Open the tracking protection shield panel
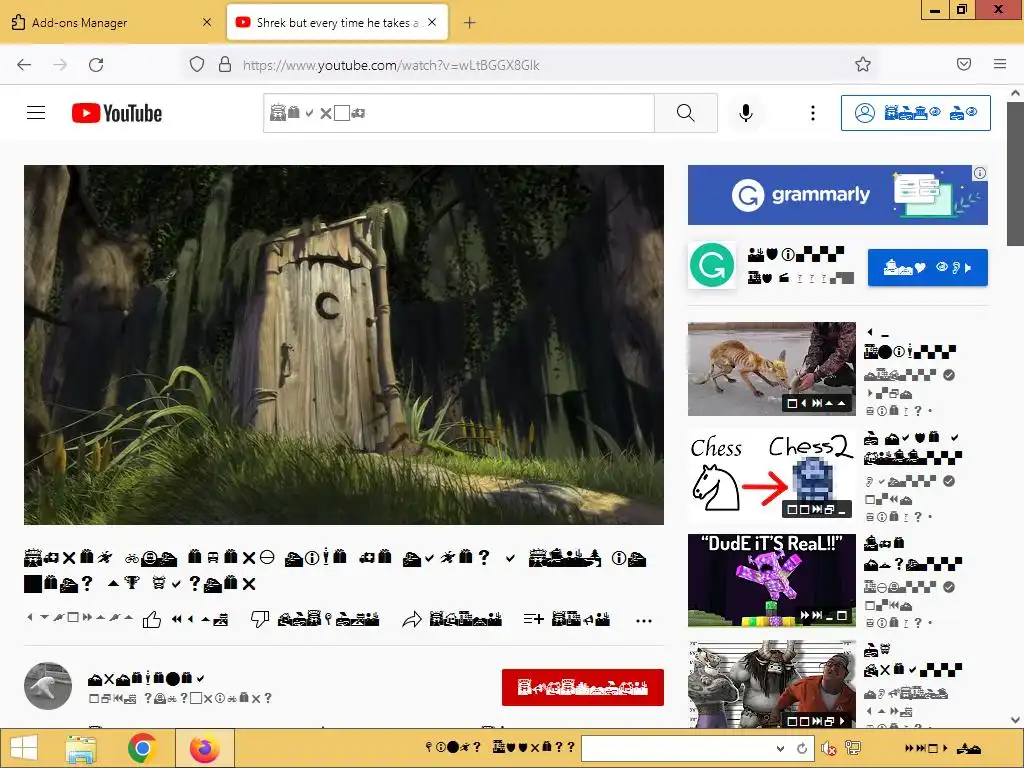This screenshot has width=1024, height=768. [x=197, y=64]
